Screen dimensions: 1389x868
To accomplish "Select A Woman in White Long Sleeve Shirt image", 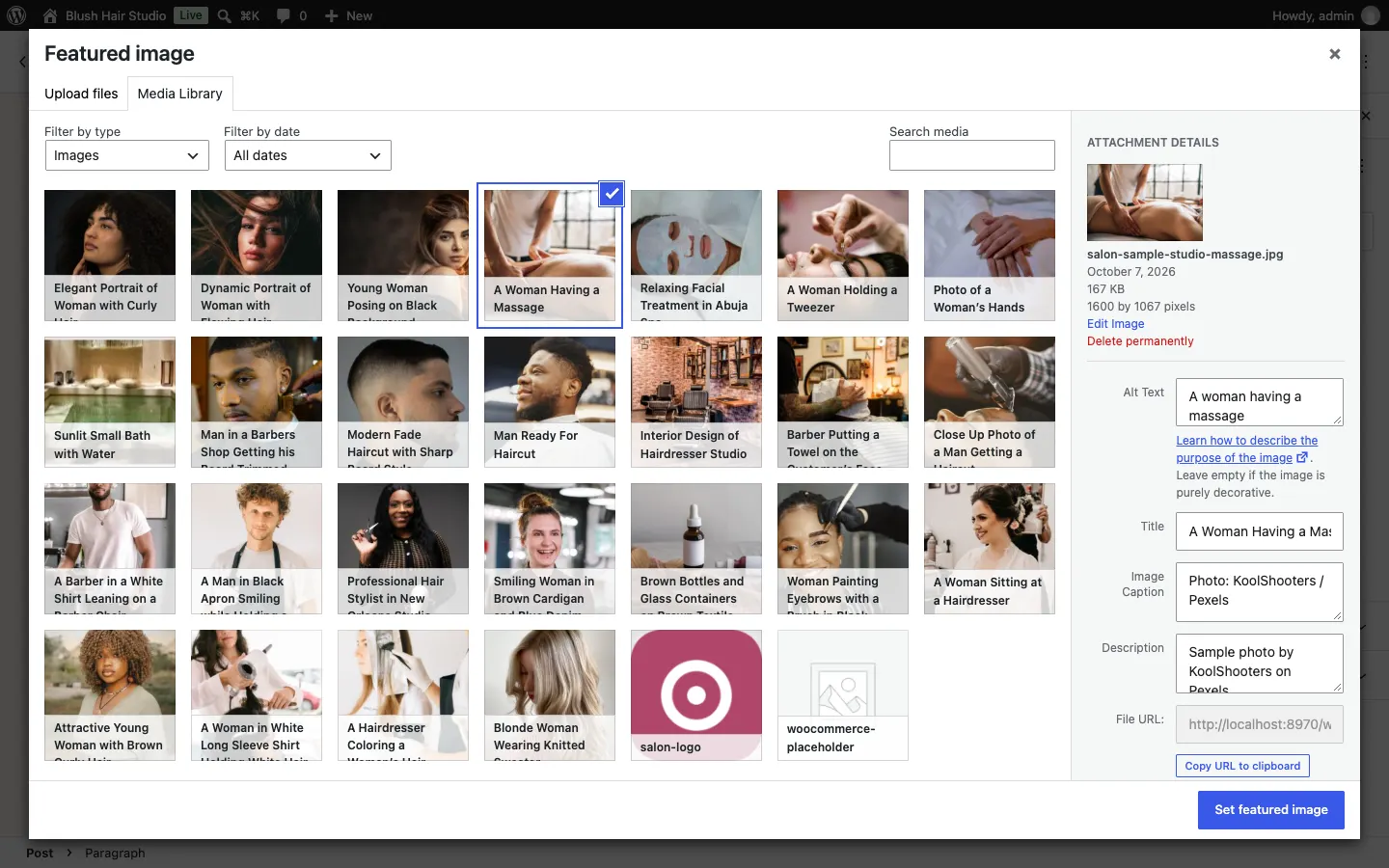I will tap(257, 695).
